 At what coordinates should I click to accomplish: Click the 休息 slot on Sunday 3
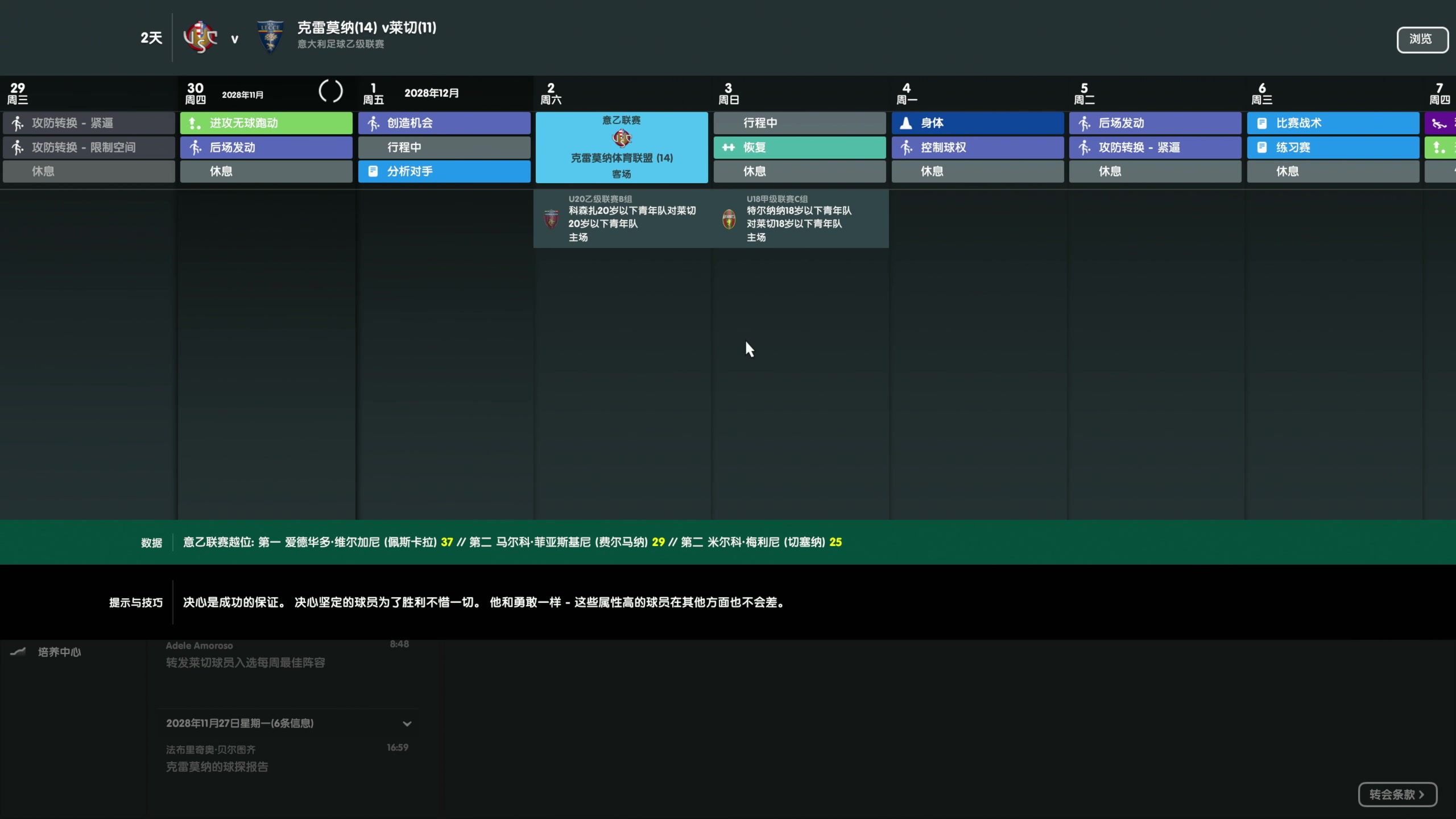(x=800, y=171)
